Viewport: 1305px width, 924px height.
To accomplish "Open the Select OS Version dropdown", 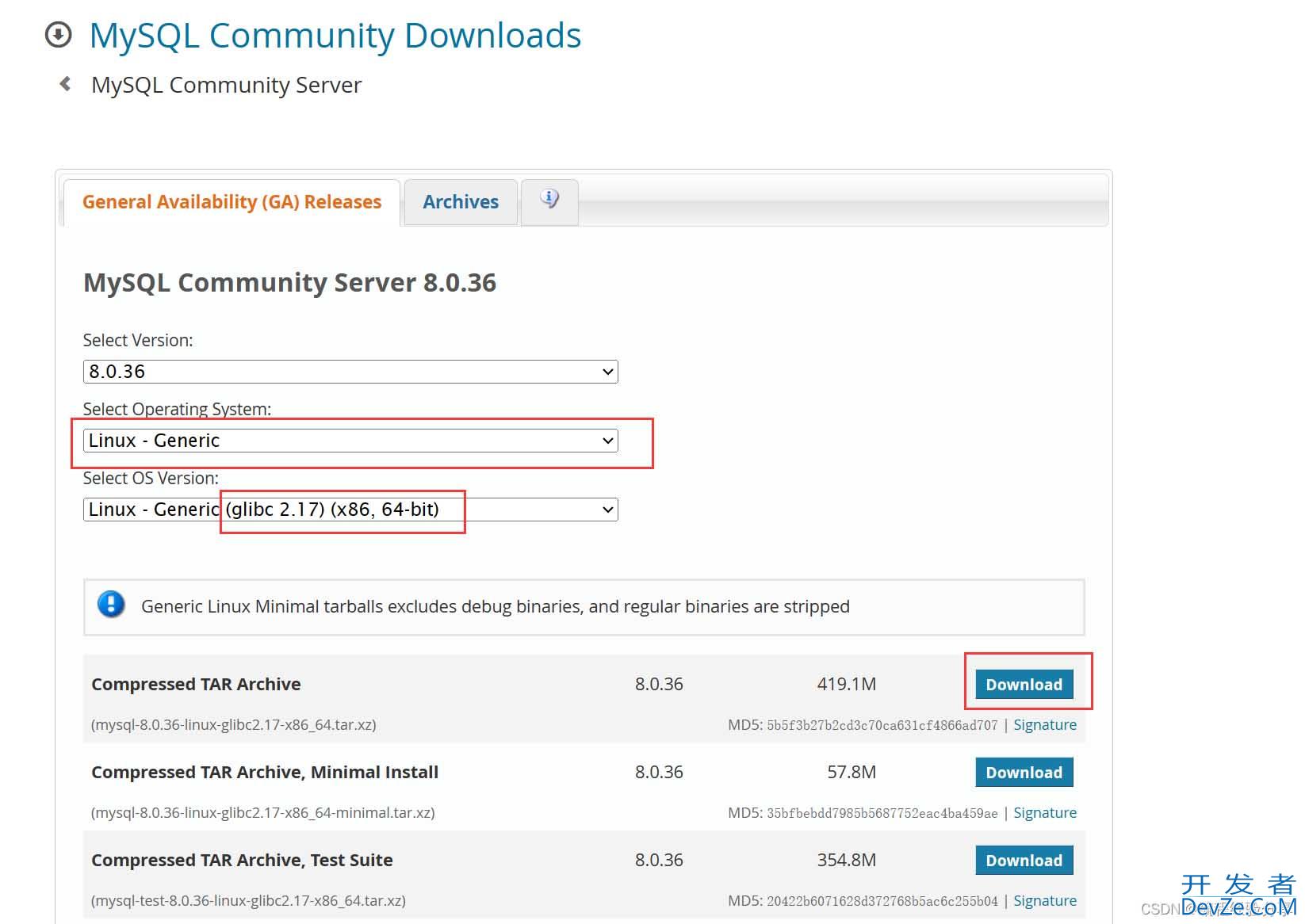I will pos(350,510).
